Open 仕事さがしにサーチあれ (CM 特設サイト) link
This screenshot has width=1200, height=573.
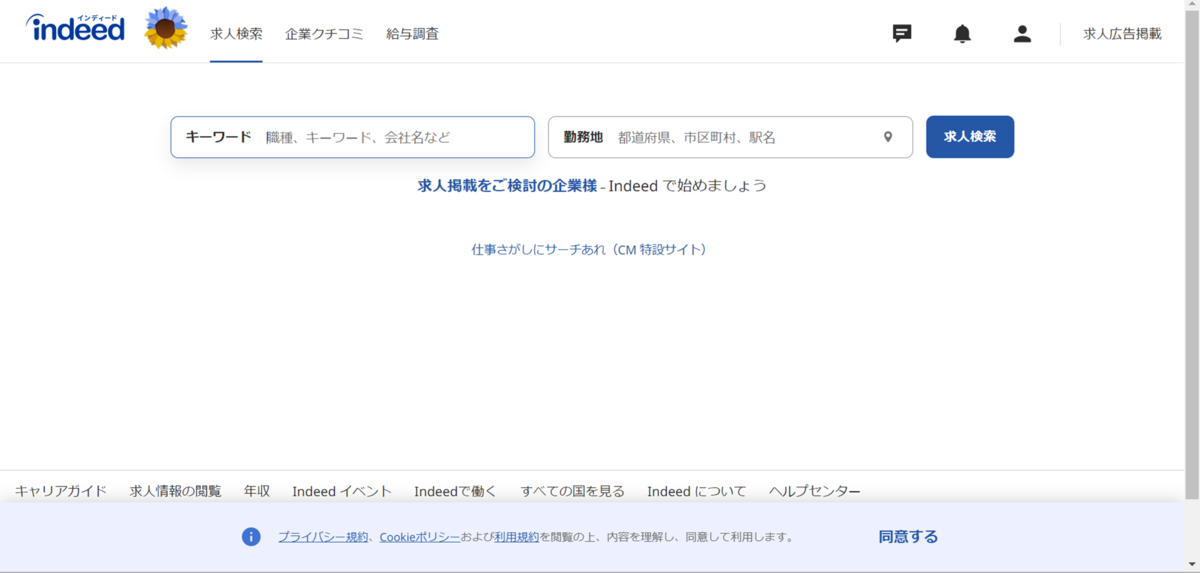(x=591, y=250)
